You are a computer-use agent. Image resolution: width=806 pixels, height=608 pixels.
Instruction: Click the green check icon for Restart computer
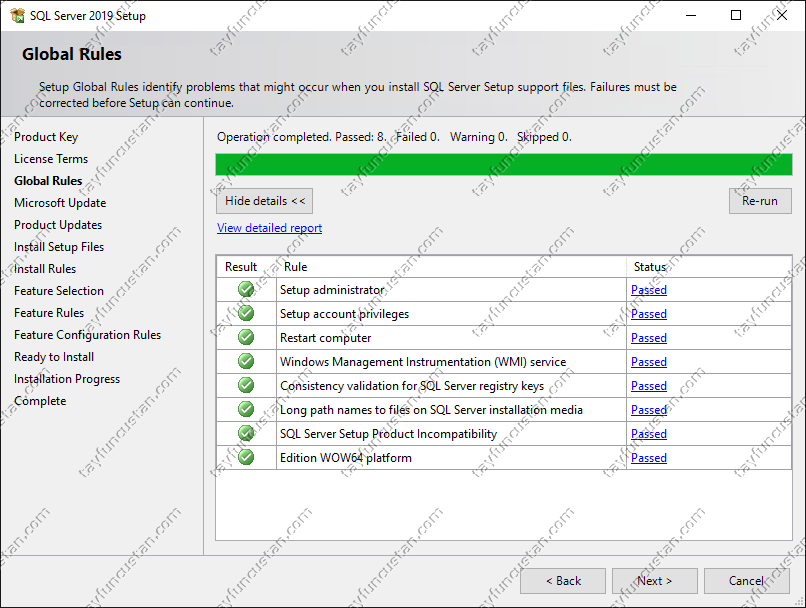pyautogui.click(x=246, y=337)
